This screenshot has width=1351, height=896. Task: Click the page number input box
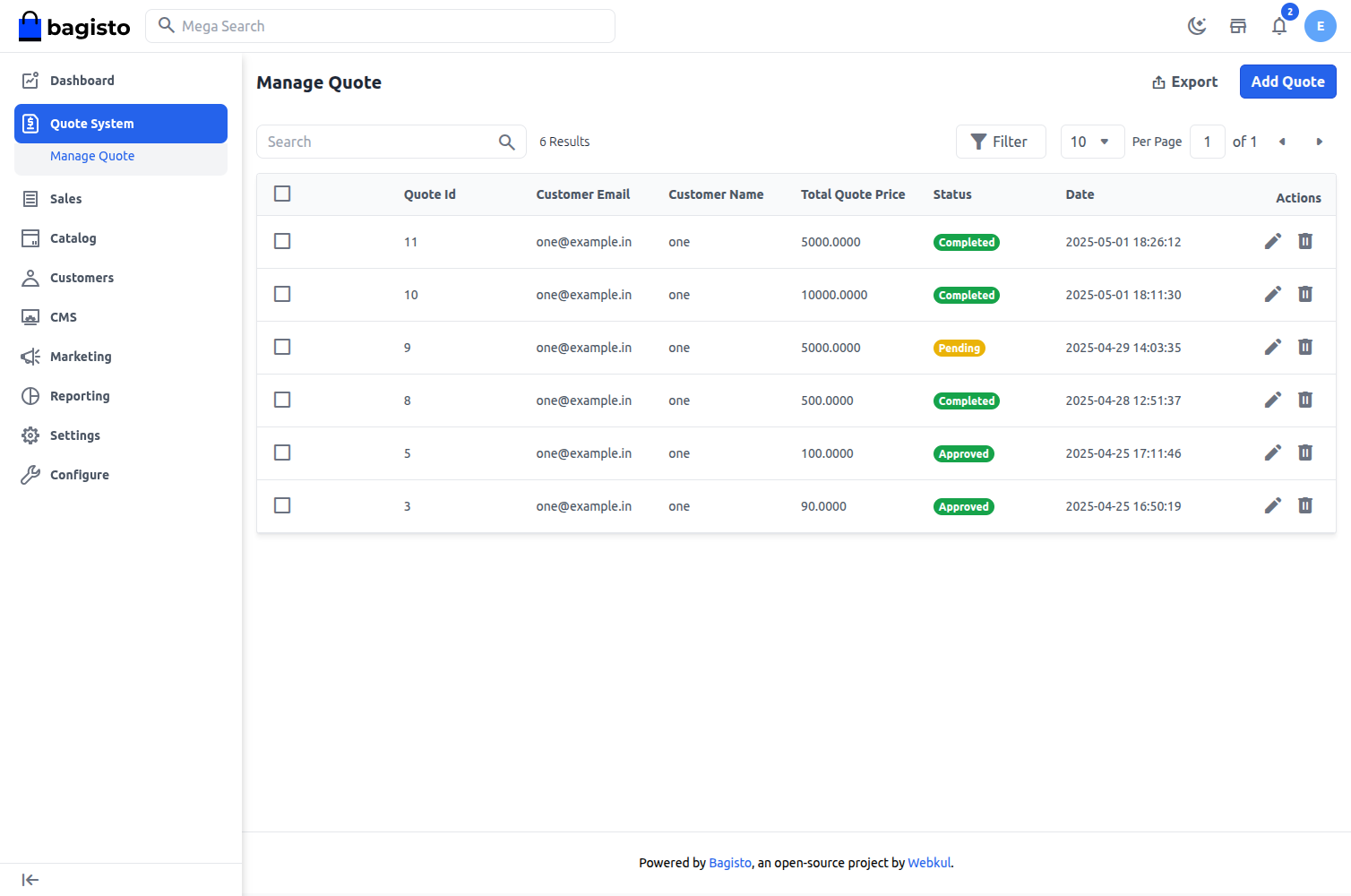coord(1207,142)
